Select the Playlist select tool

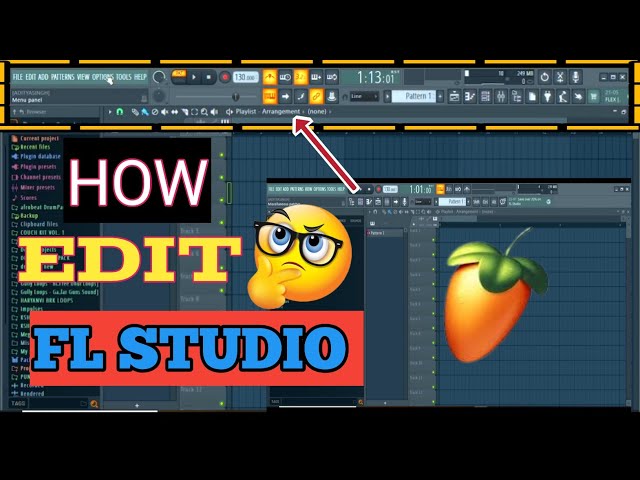tap(194, 111)
